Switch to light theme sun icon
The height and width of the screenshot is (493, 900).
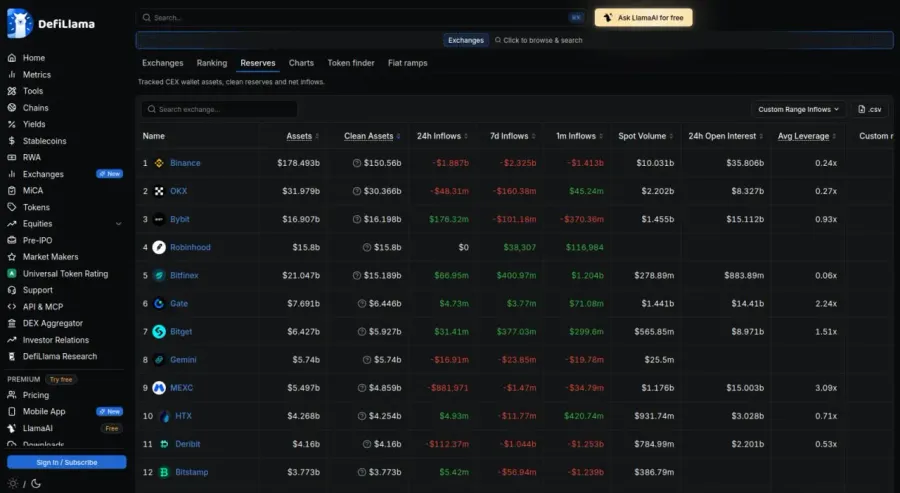tap(13, 483)
